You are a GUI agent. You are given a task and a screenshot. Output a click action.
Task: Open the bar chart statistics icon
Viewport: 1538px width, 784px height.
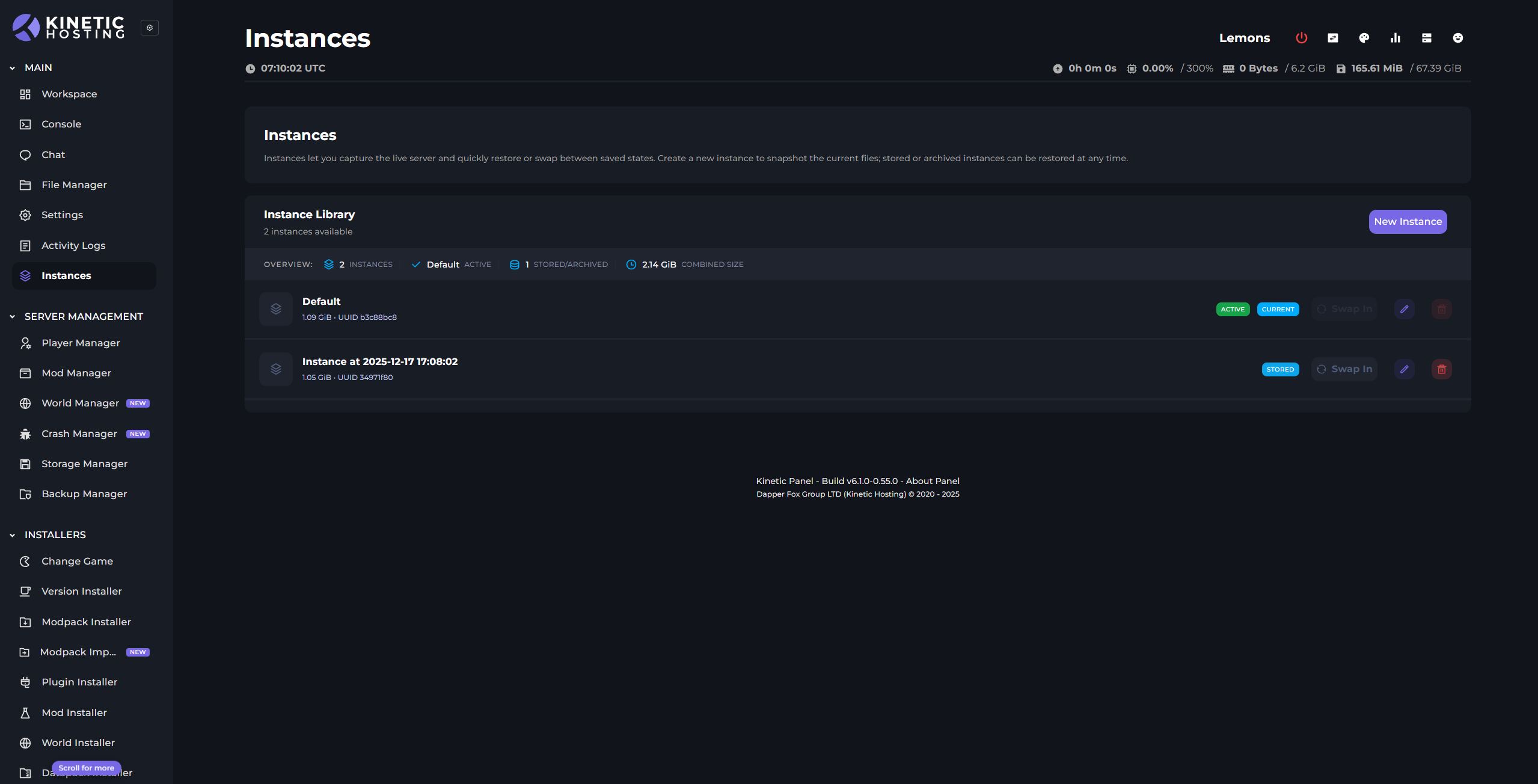pos(1395,38)
